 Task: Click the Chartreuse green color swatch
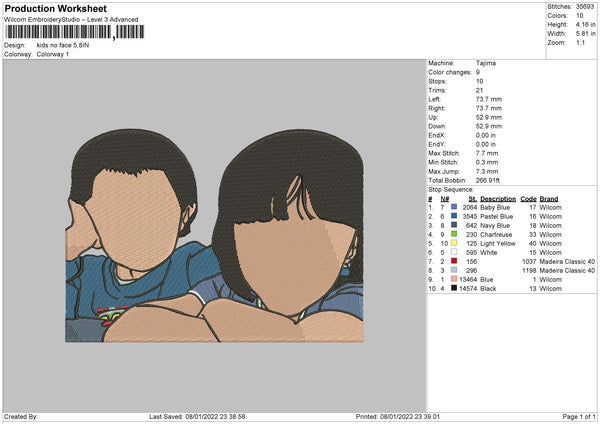tap(454, 234)
